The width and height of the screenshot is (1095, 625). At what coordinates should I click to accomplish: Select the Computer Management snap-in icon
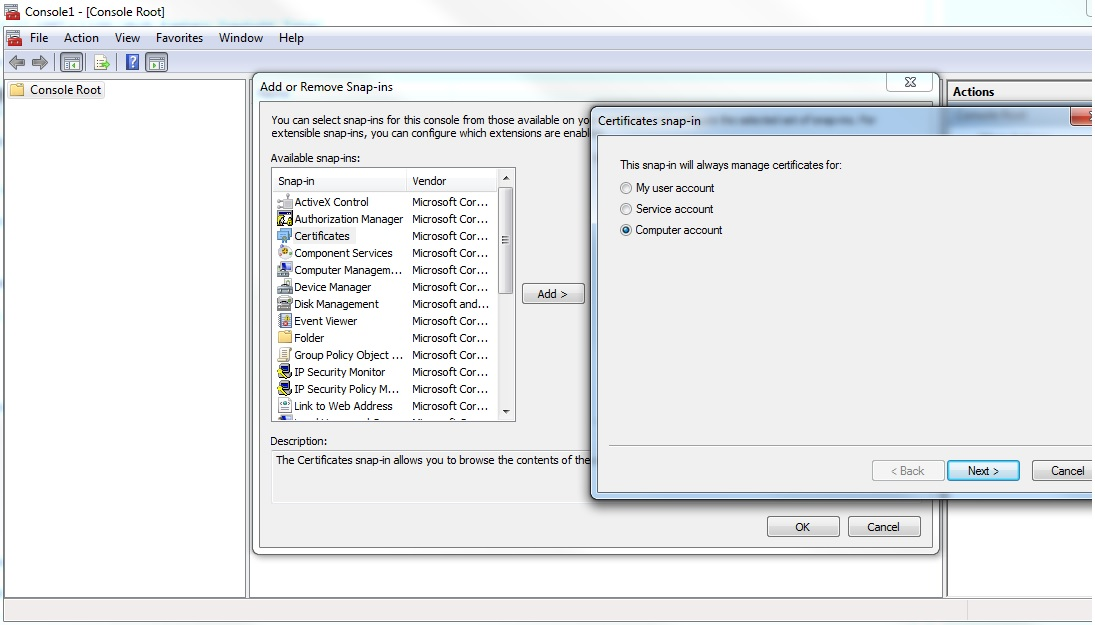(x=284, y=270)
